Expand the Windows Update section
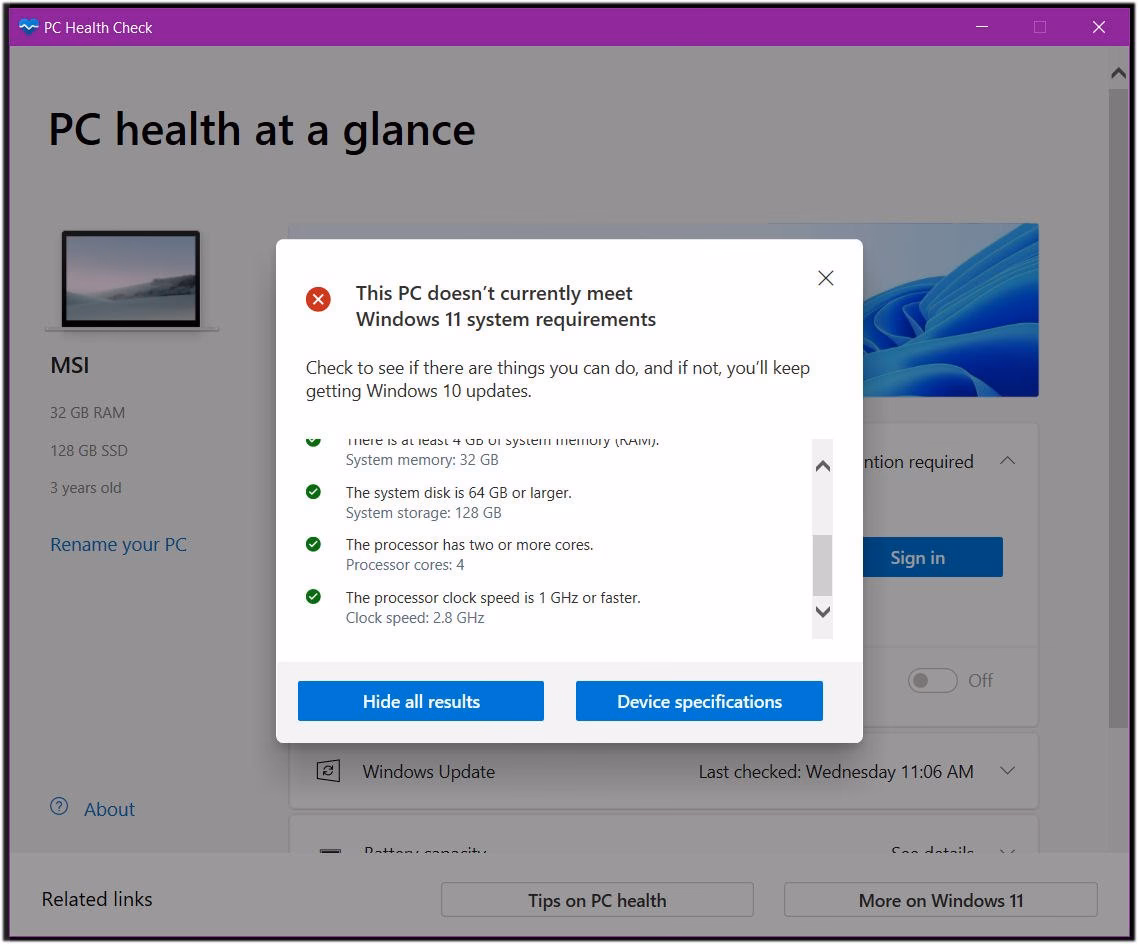The width and height of the screenshot is (1138, 944). 1008,771
